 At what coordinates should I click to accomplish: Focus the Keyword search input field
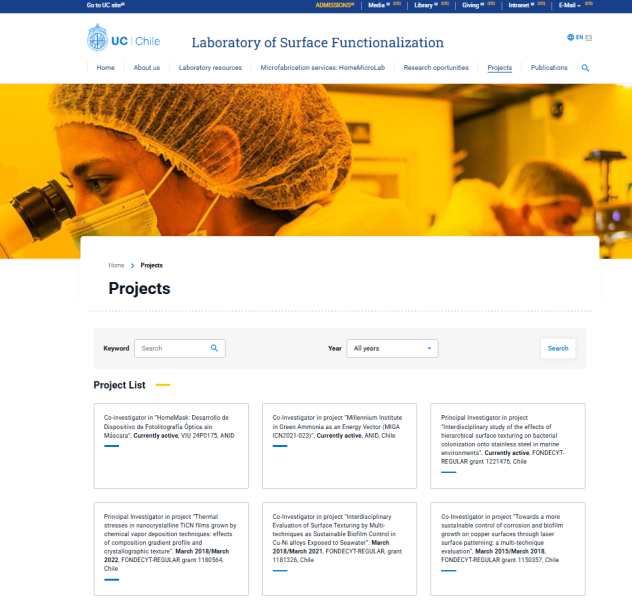tap(180, 349)
